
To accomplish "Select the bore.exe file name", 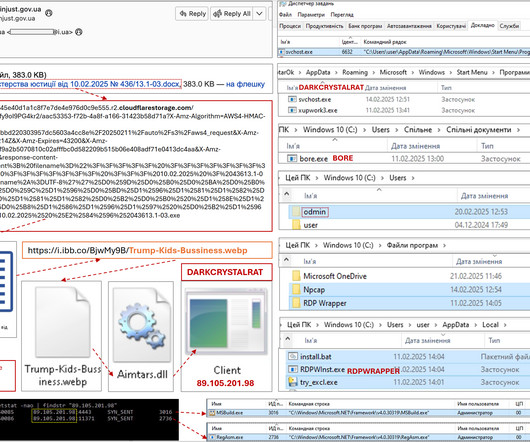I will pos(313,158).
